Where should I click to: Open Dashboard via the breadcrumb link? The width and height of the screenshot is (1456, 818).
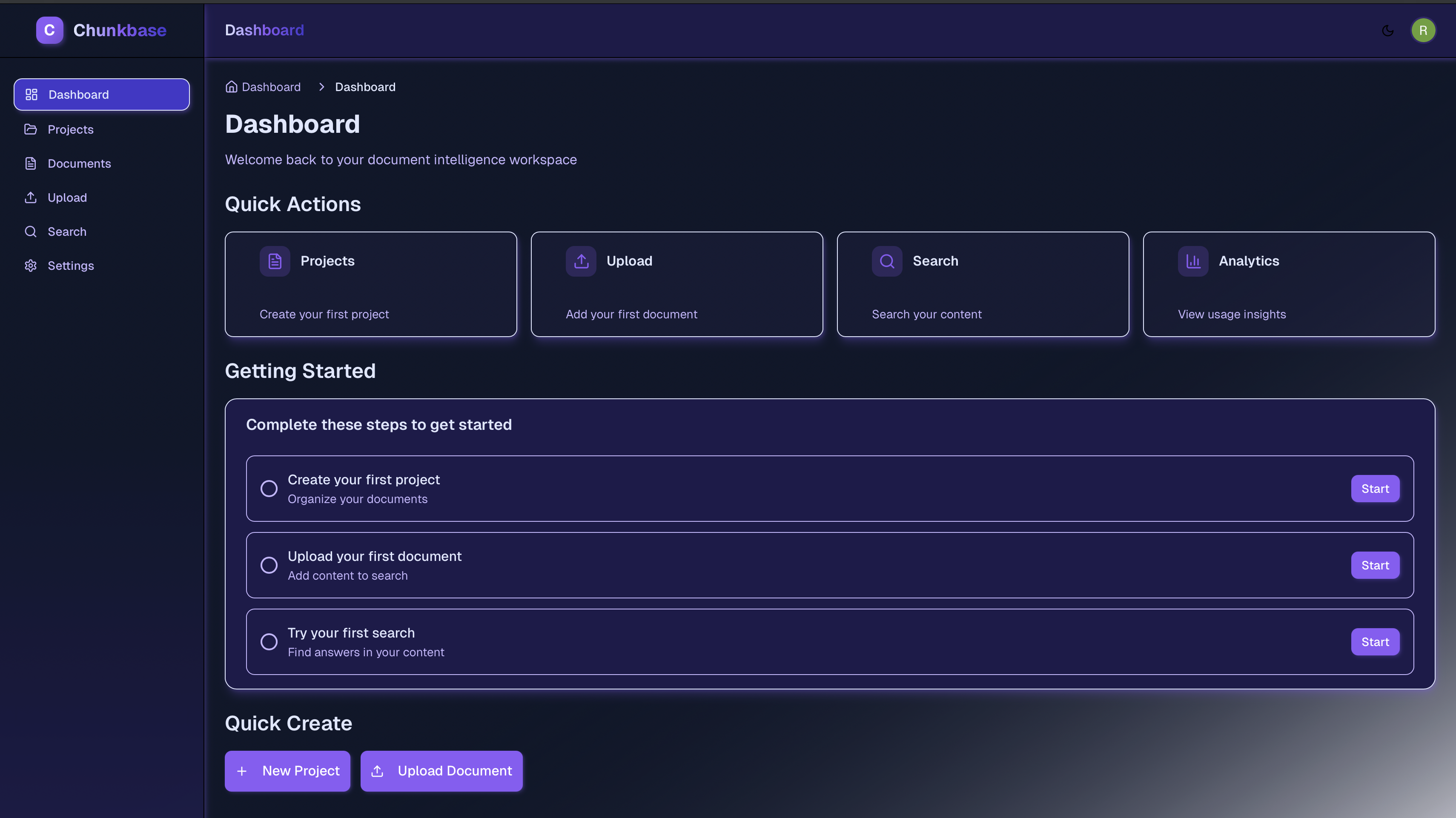pos(271,86)
